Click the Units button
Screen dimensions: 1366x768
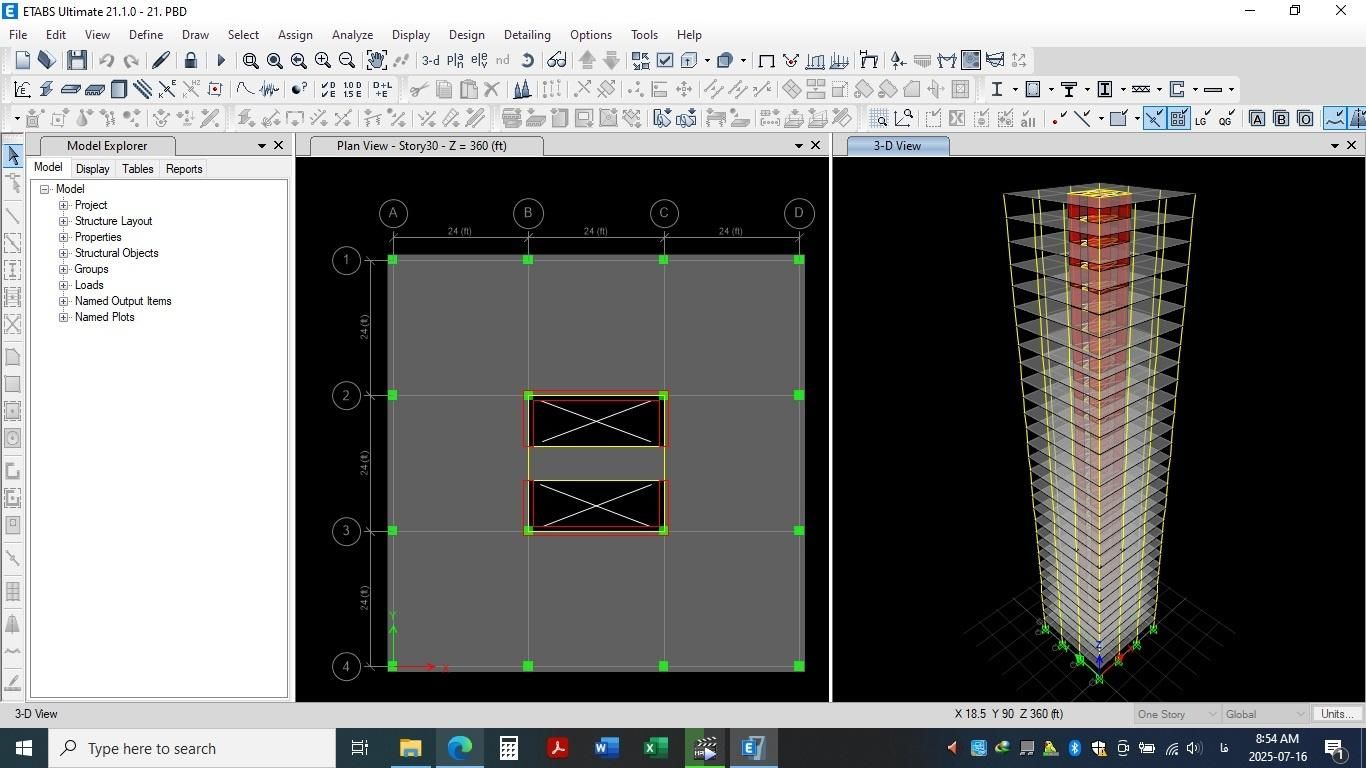pos(1337,714)
